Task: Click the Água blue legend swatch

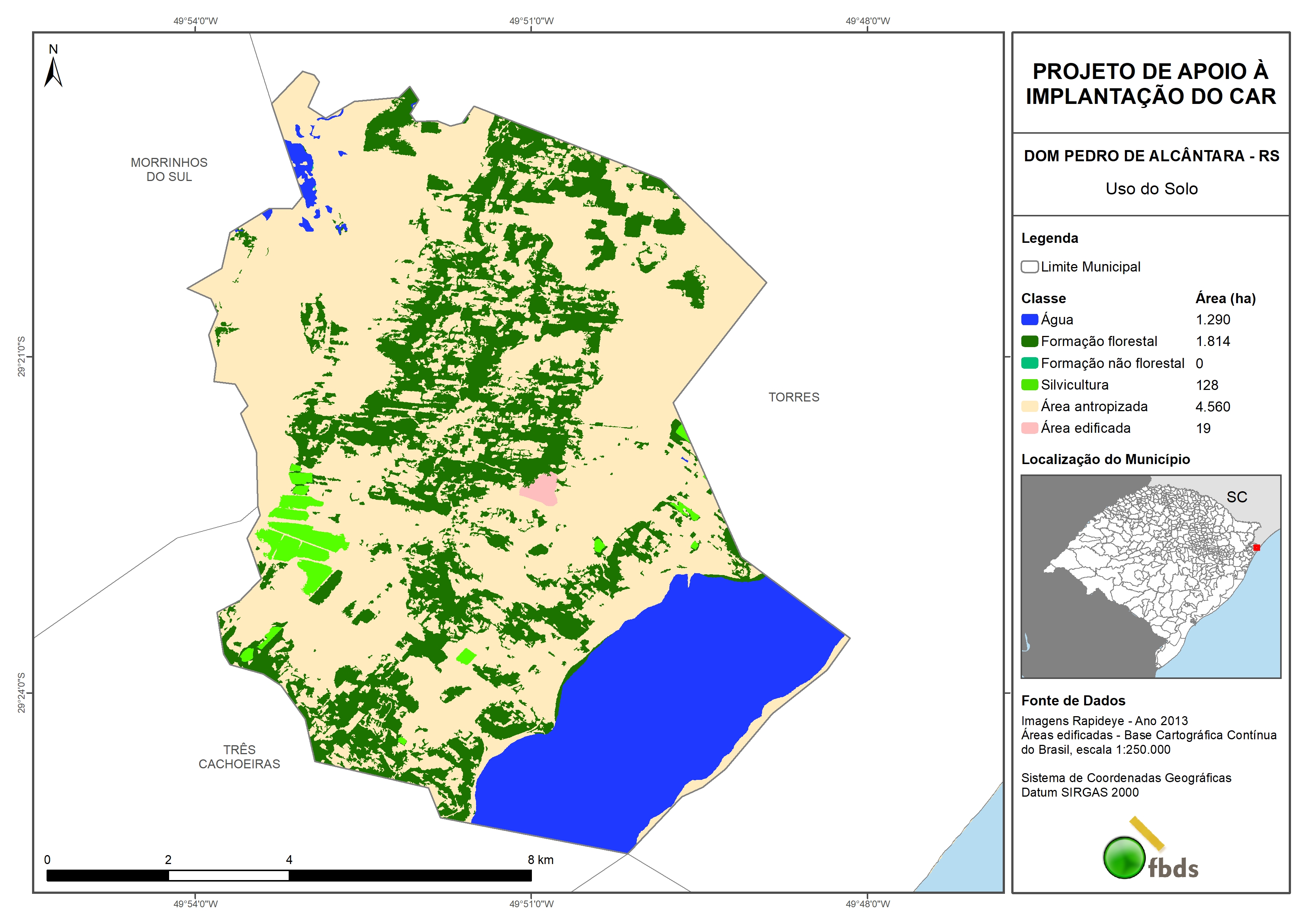Action: (1029, 320)
